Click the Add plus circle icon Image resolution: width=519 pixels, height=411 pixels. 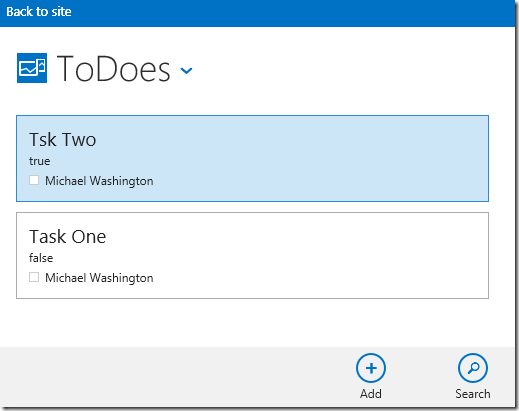pyautogui.click(x=371, y=368)
